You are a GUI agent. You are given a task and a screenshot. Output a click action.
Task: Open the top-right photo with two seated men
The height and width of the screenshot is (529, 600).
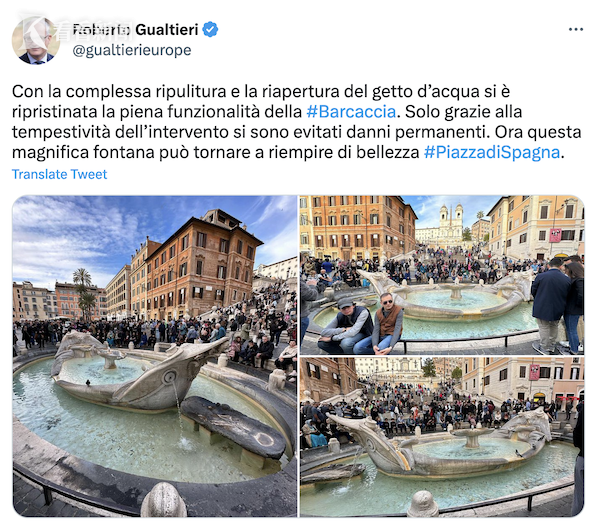442,275
